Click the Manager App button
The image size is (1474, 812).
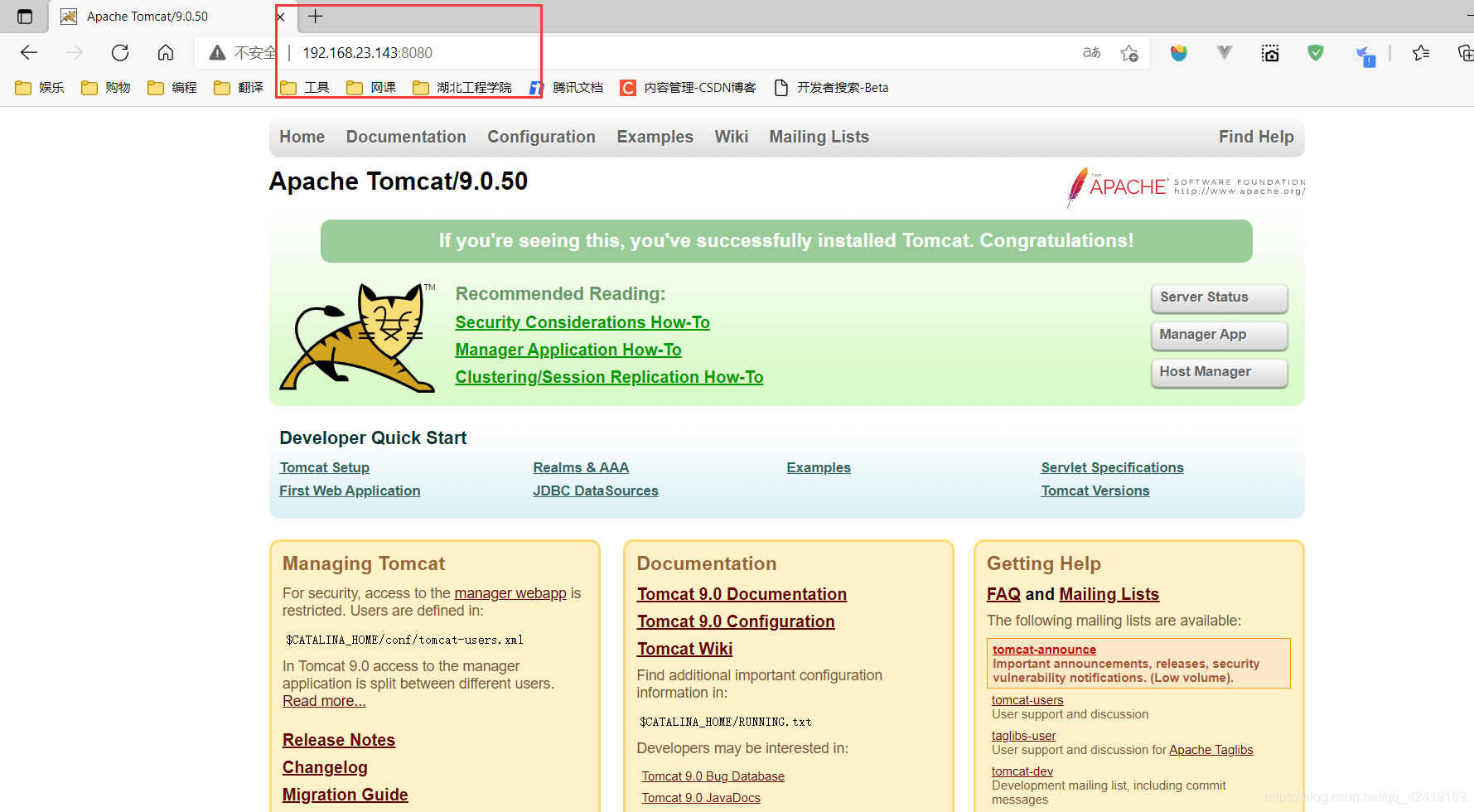pos(1219,335)
